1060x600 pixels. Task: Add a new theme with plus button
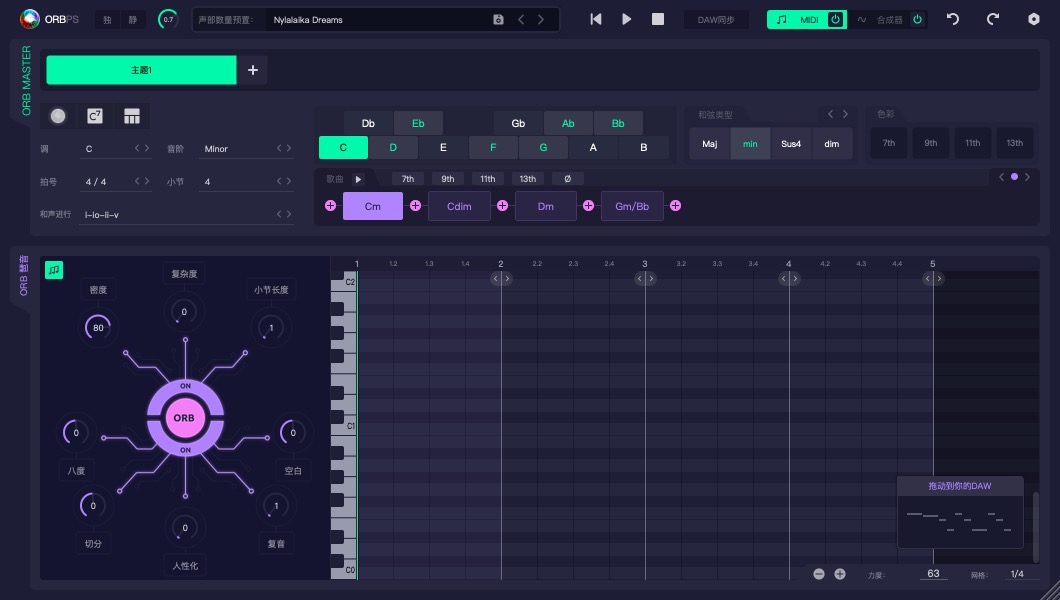click(253, 70)
